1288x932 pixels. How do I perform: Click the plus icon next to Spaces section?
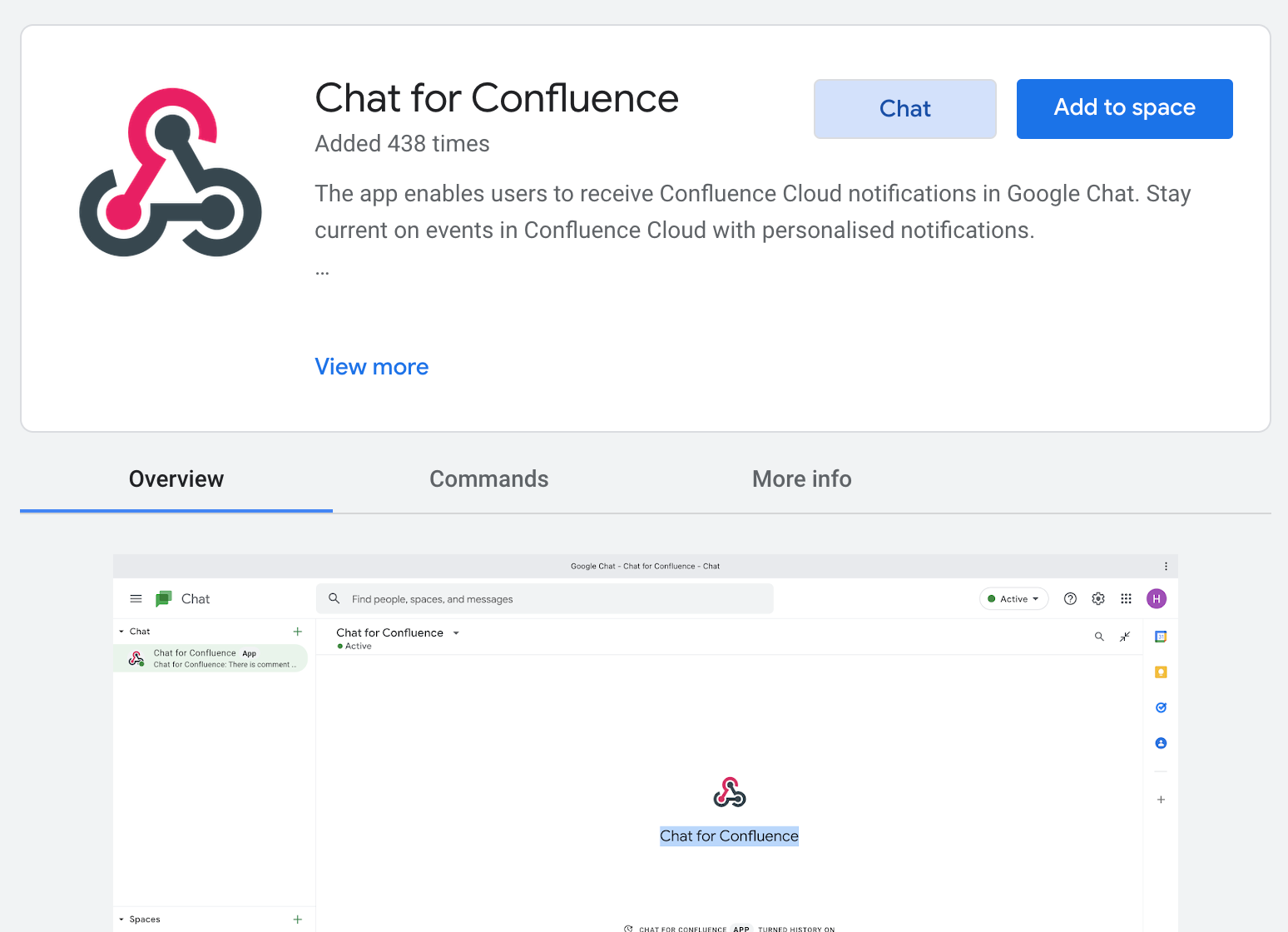(297, 920)
